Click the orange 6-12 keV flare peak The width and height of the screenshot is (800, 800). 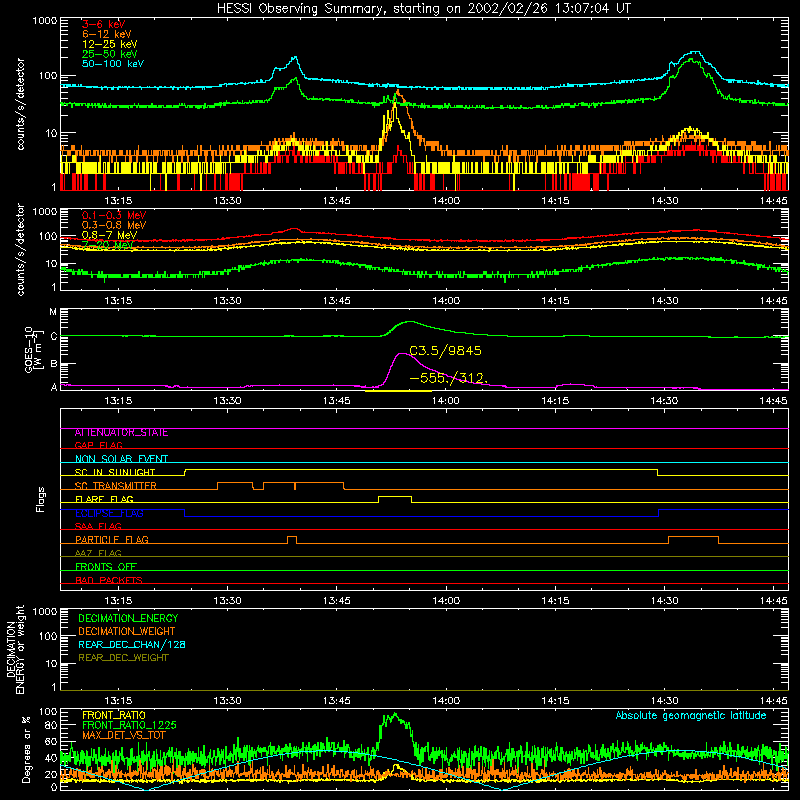click(x=398, y=92)
